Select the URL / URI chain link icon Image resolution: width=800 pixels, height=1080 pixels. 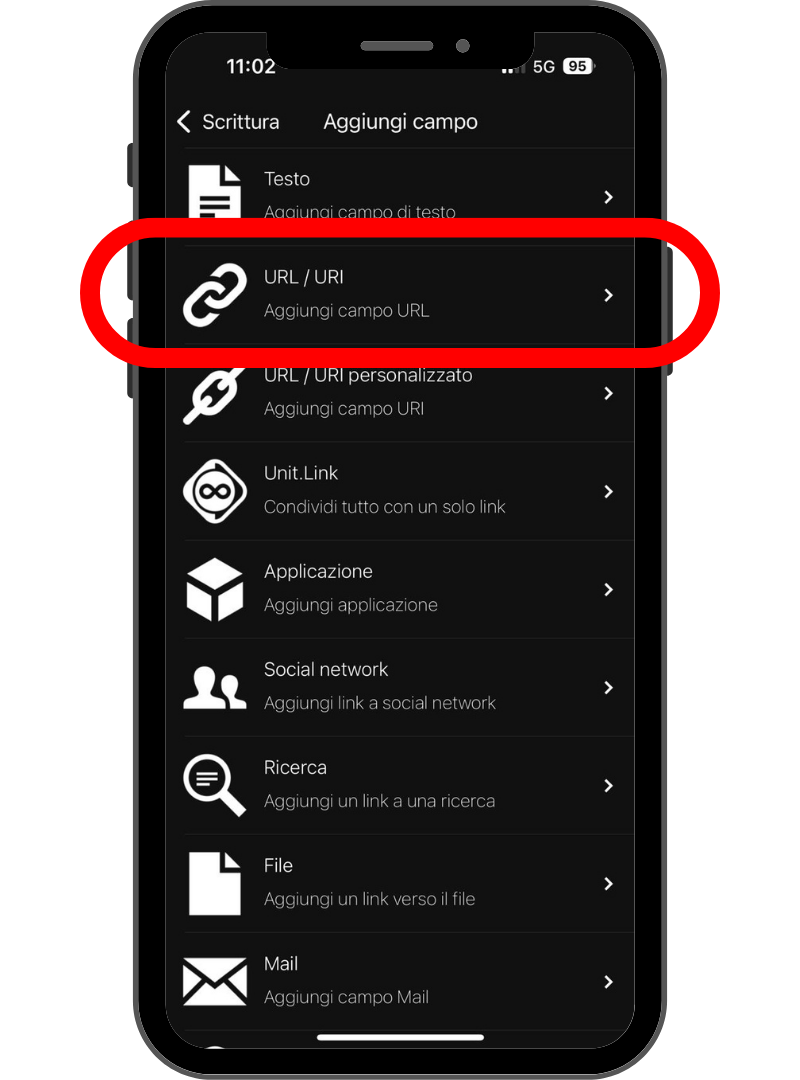tap(214, 295)
